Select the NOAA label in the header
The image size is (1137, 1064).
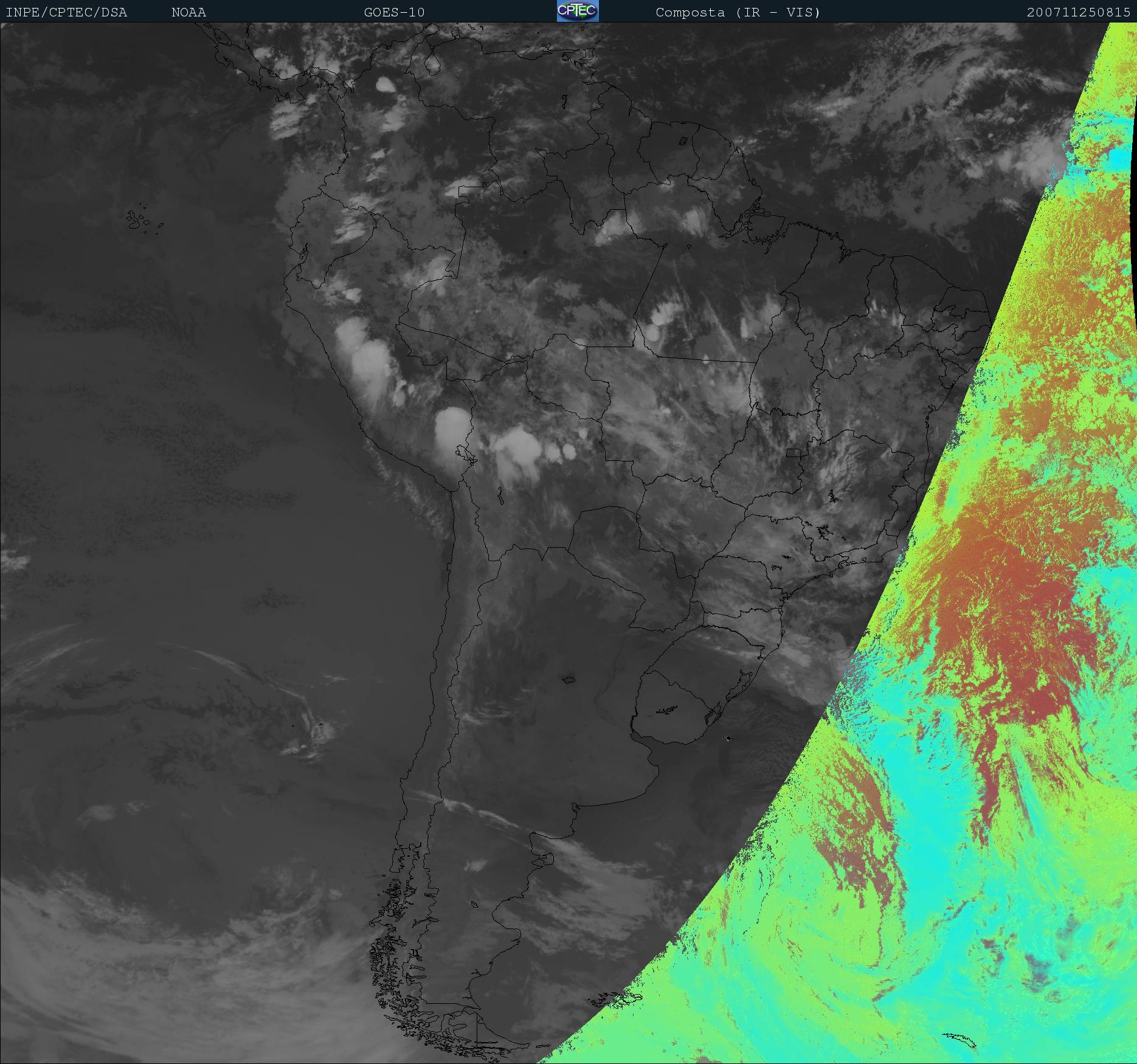[x=188, y=12]
